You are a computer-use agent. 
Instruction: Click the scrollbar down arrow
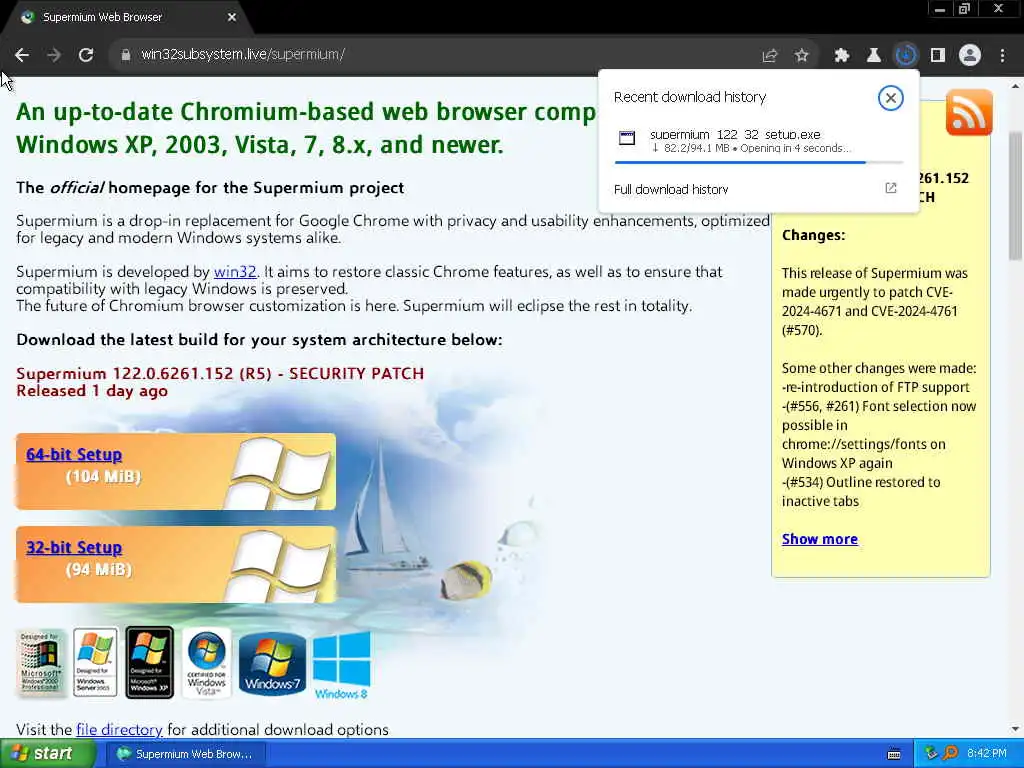coord(1016,729)
